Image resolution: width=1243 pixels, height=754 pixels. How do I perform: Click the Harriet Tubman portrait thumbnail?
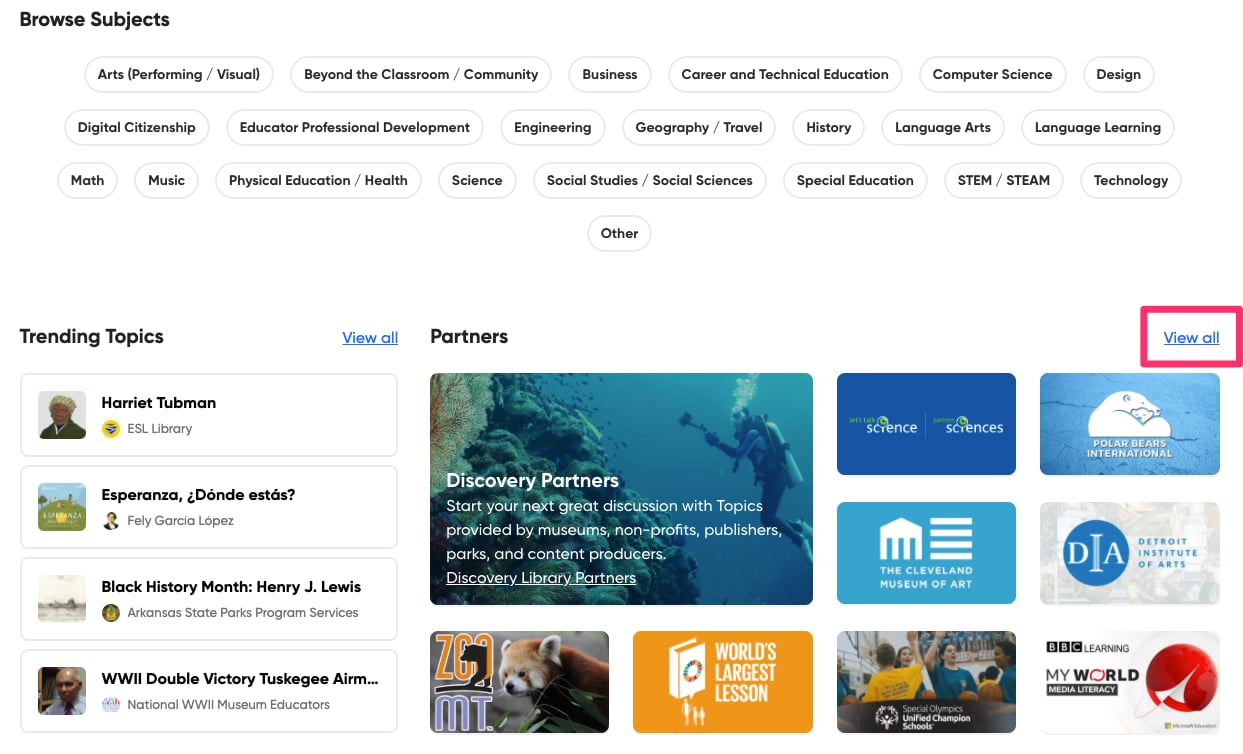62,415
